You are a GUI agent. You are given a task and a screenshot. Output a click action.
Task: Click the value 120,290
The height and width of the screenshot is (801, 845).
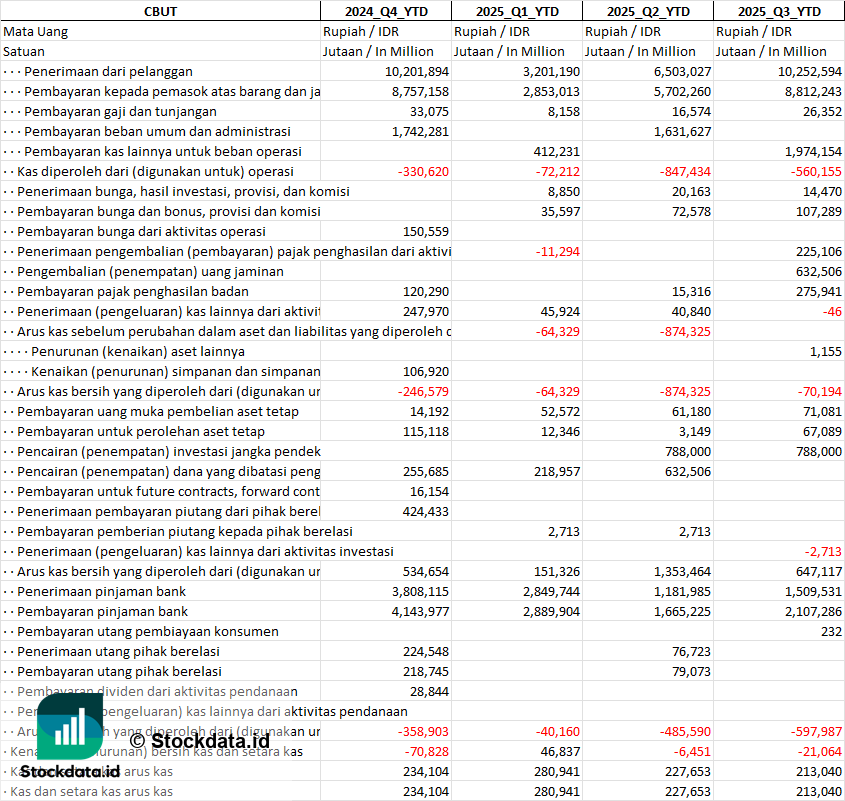point(426,292)
